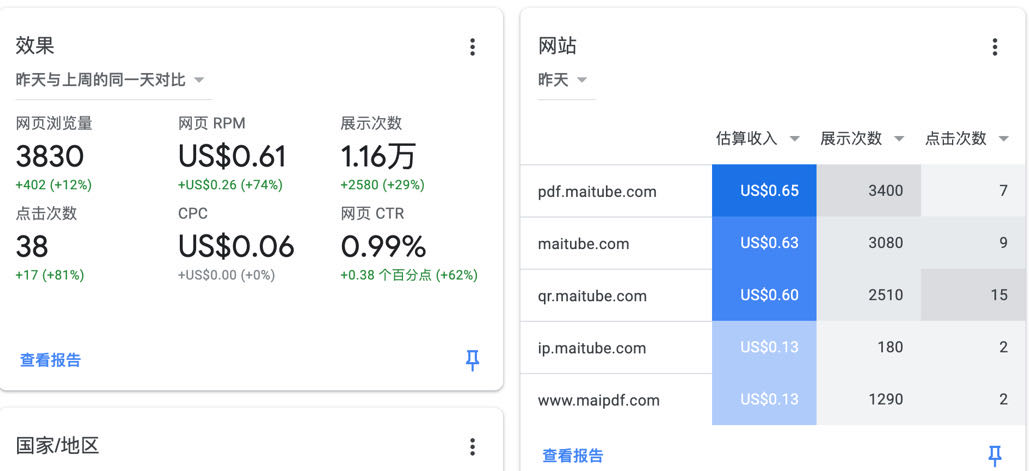Open the 效果 card three-dot menu
1029x471 pixels.
pos(472,47)
